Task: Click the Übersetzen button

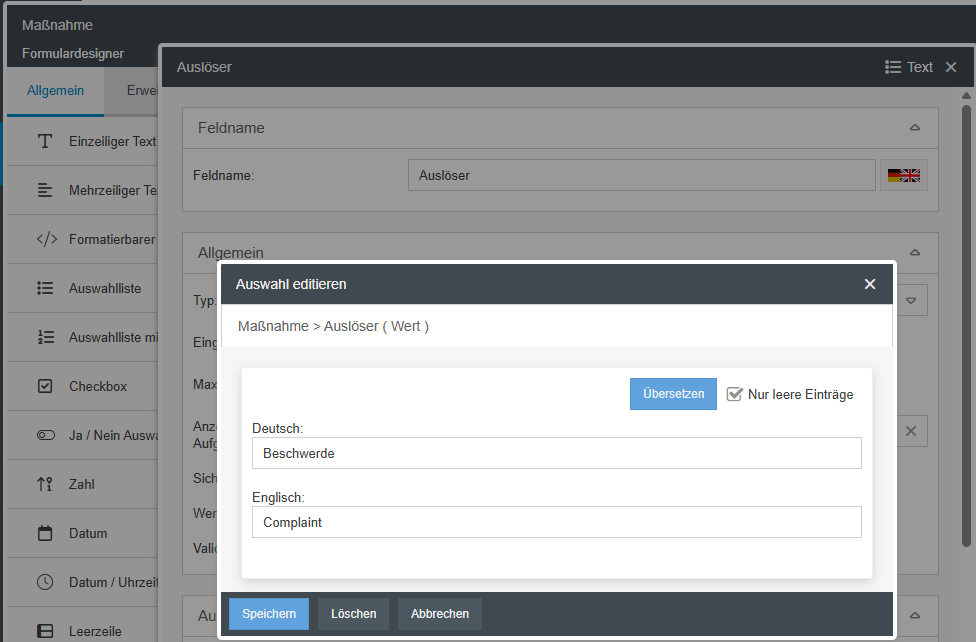Action: tap(673, 394)
